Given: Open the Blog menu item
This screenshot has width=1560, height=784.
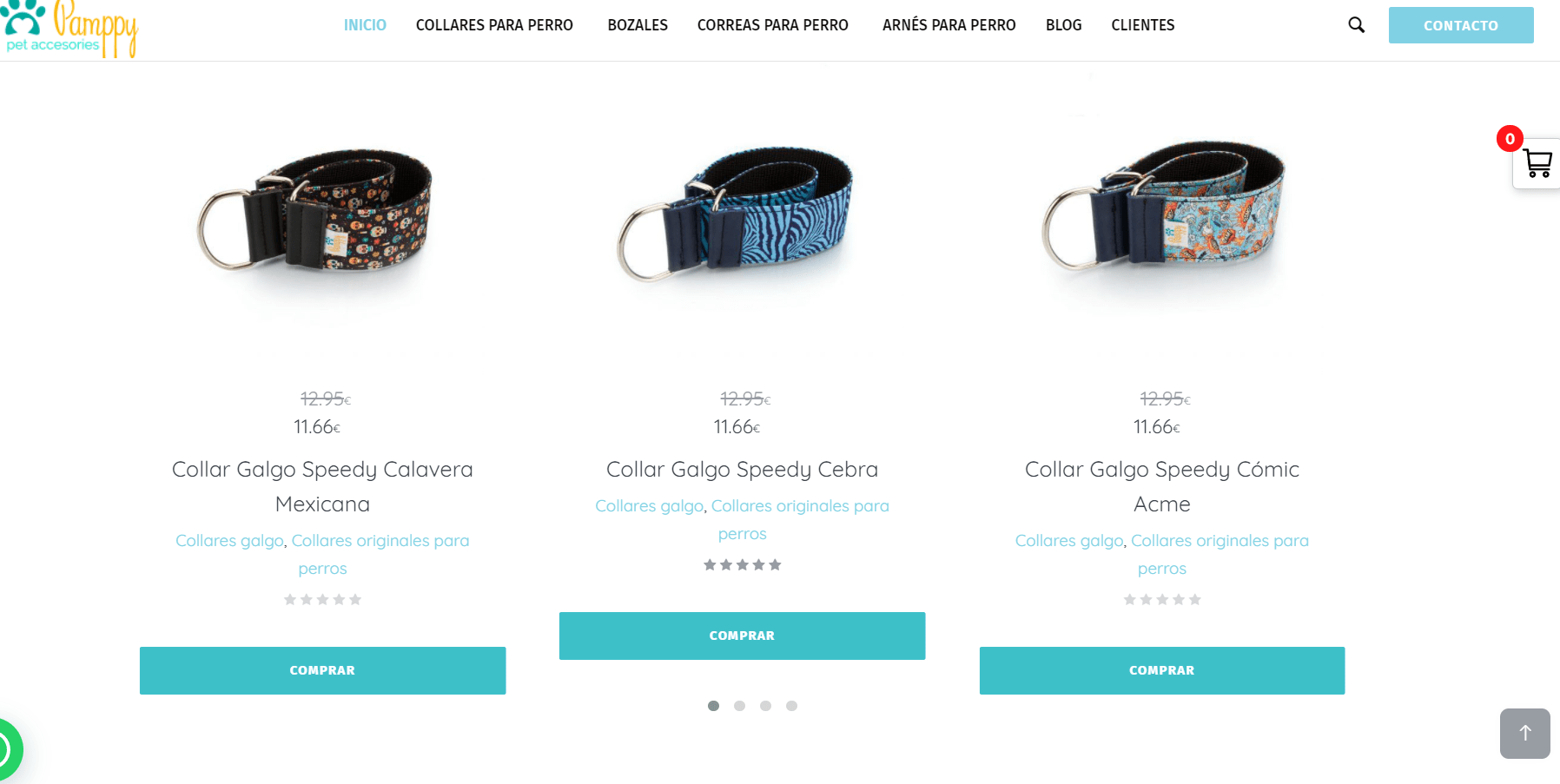Looking at the screenshot, I should coord(1063,25).
